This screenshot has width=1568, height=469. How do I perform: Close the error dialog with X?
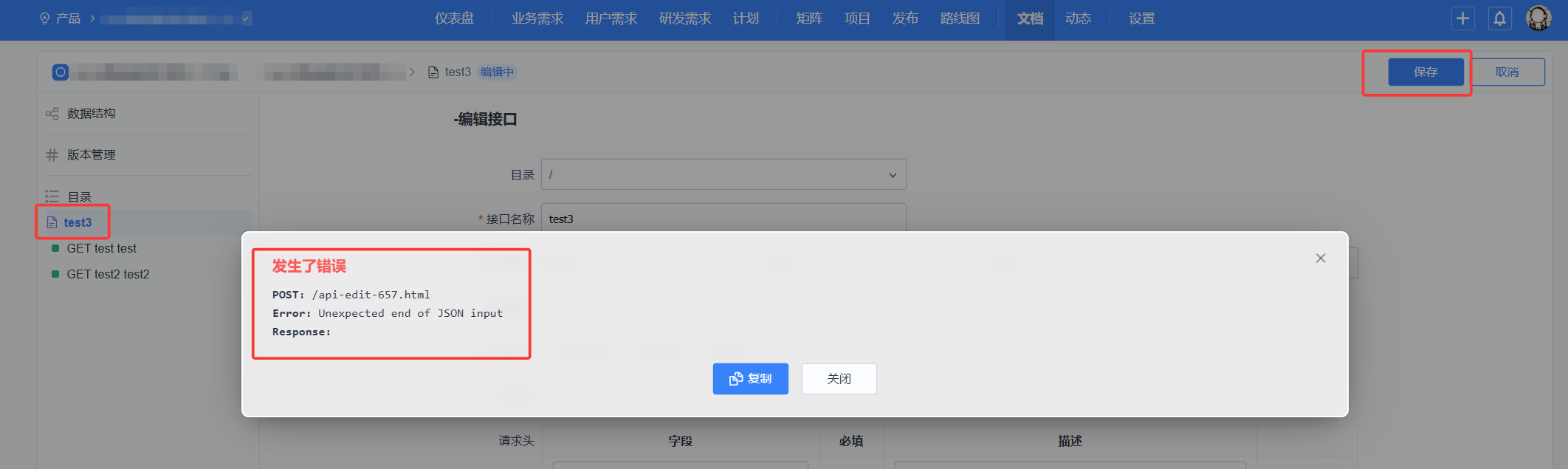(1321, 258)
